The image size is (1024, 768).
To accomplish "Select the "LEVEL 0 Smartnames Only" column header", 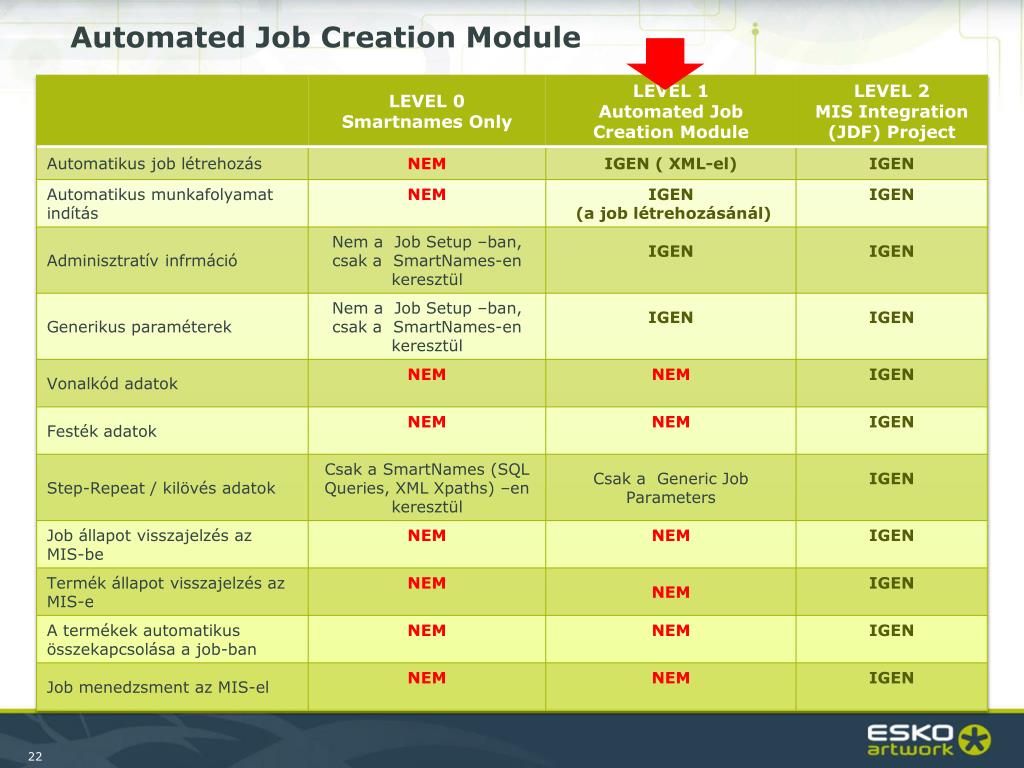I will 426,112.
